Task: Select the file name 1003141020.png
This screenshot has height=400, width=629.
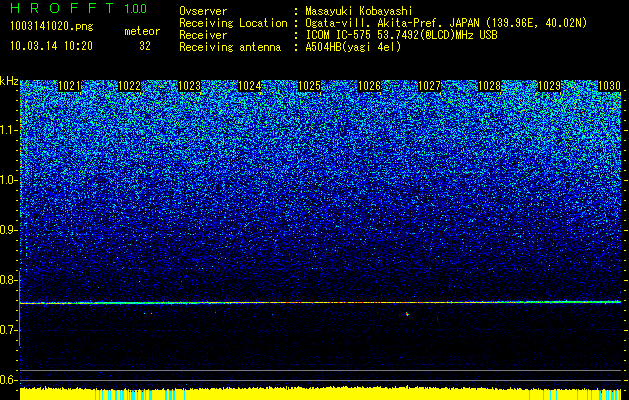Action: pos(52,27)
